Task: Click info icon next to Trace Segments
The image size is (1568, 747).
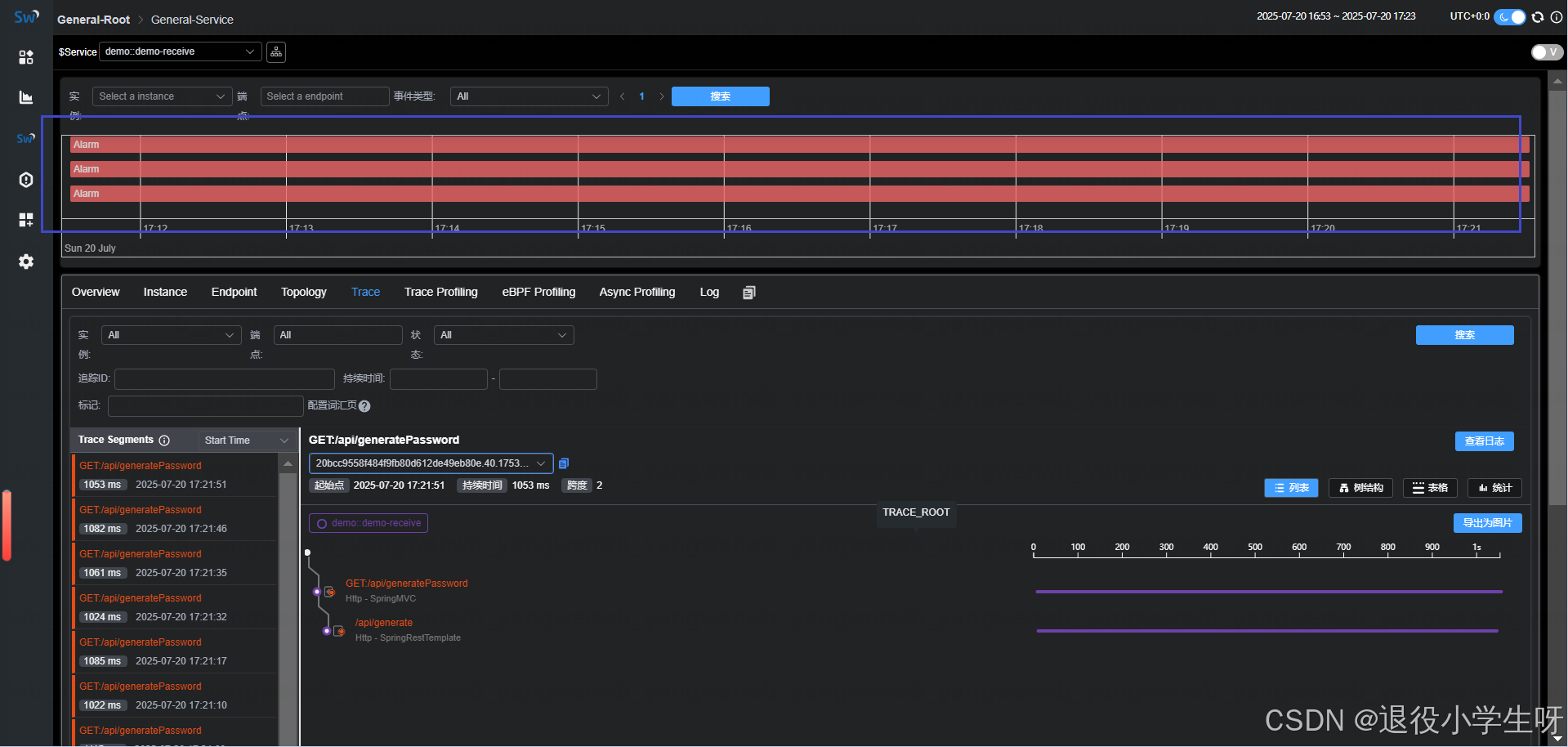Action: pyautogui.click(x=164, y=441)
